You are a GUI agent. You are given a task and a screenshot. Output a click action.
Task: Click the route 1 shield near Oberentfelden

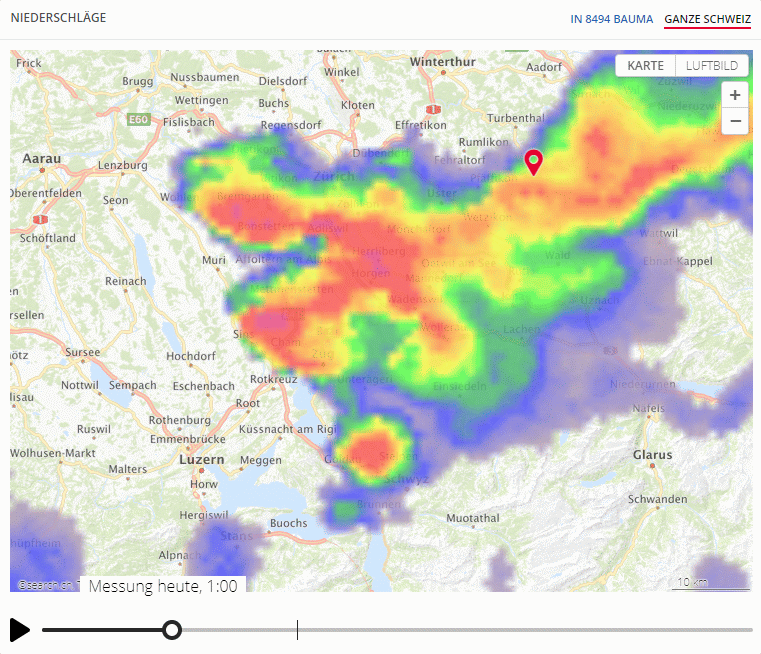click(40, 218)
